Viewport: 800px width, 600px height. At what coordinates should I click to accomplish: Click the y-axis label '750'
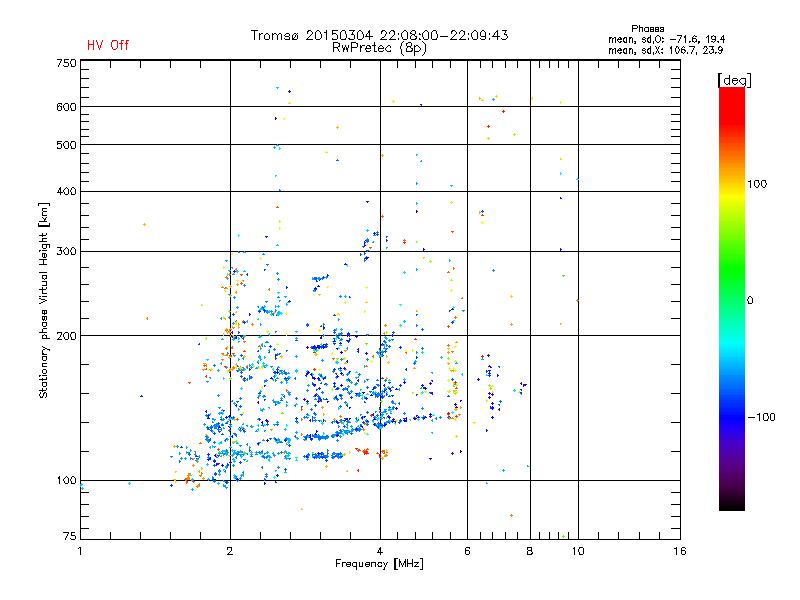click(x=66, y=63)
